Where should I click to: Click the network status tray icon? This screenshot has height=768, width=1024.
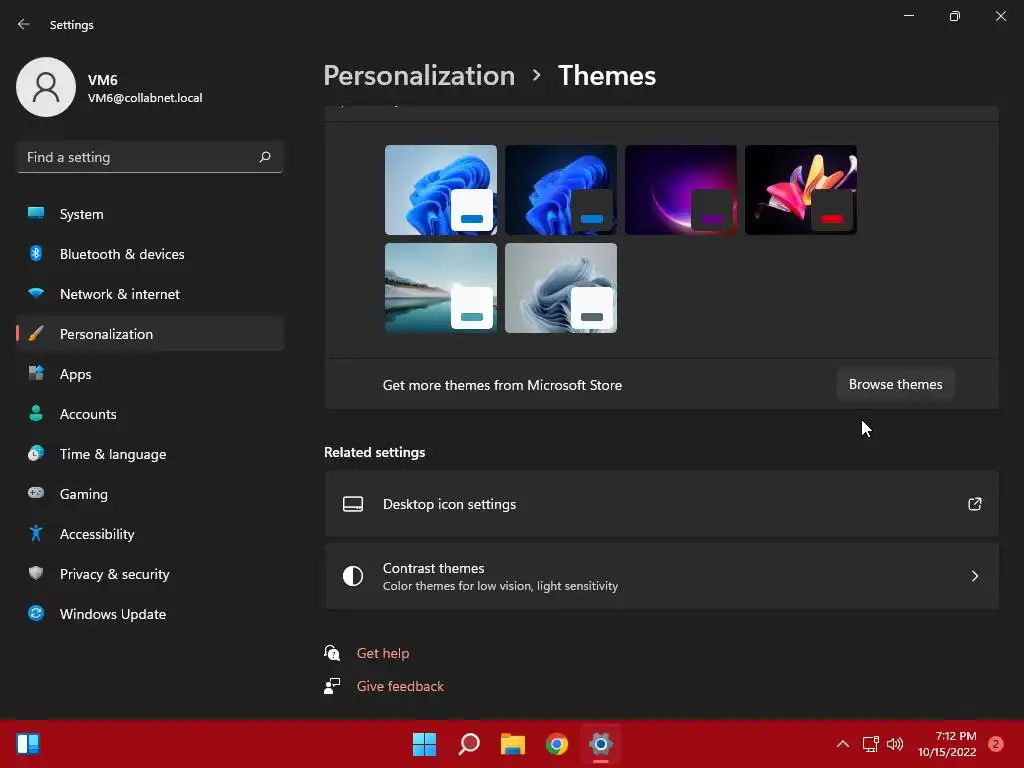pos(871,744)
